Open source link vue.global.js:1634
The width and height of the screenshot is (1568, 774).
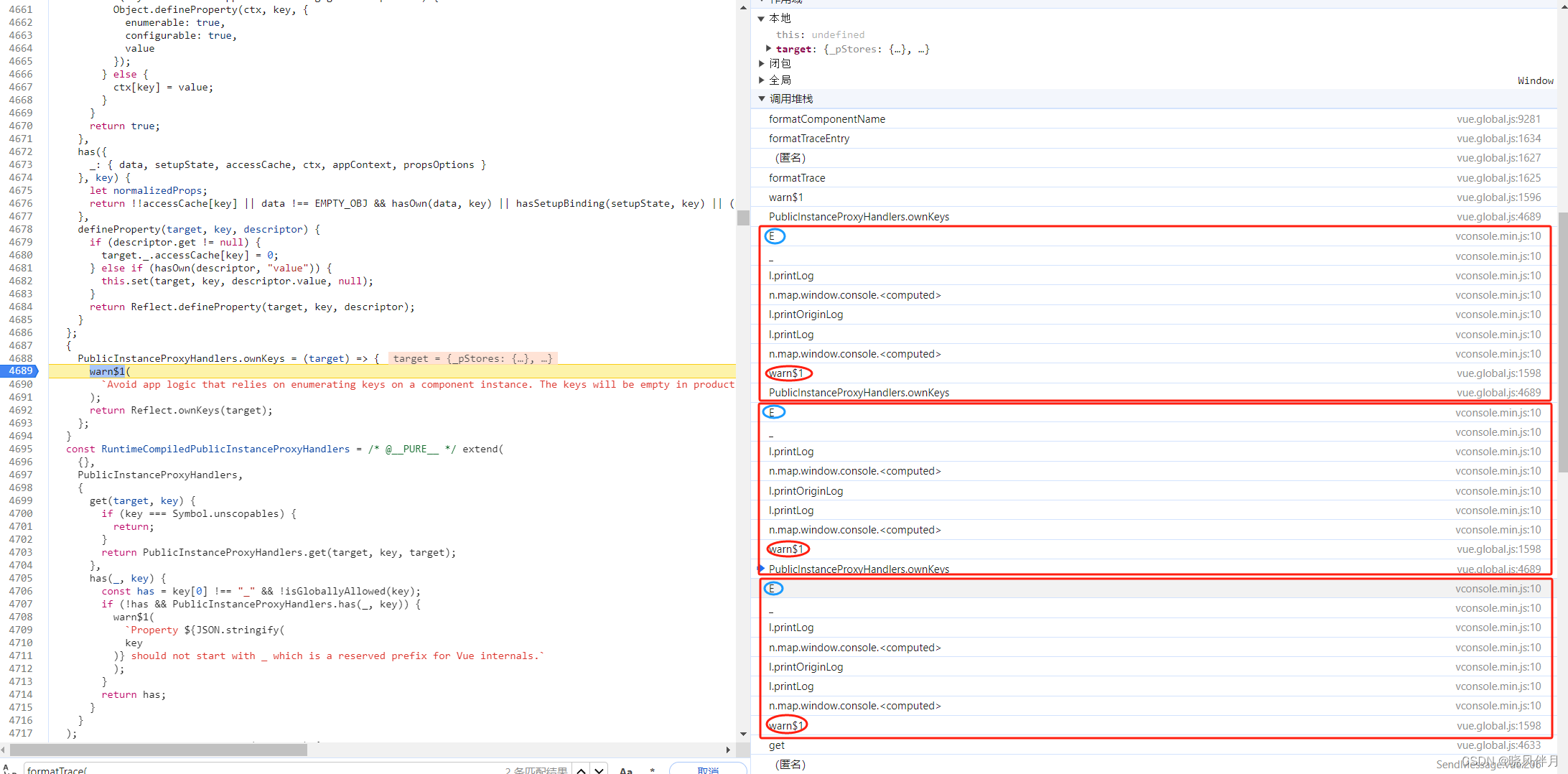coord(1498,139)
